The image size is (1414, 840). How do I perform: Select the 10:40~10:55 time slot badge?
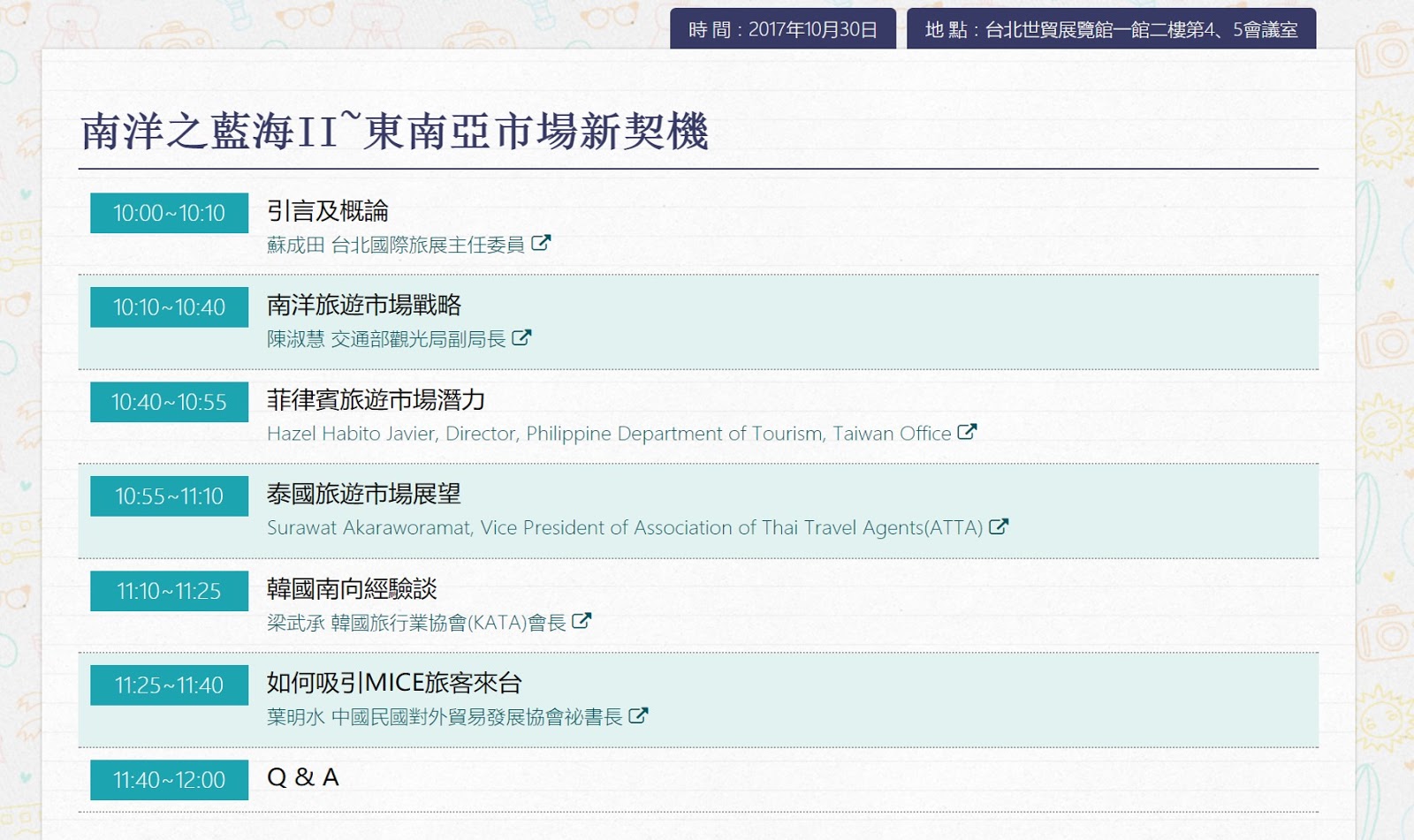pos(169,402)
